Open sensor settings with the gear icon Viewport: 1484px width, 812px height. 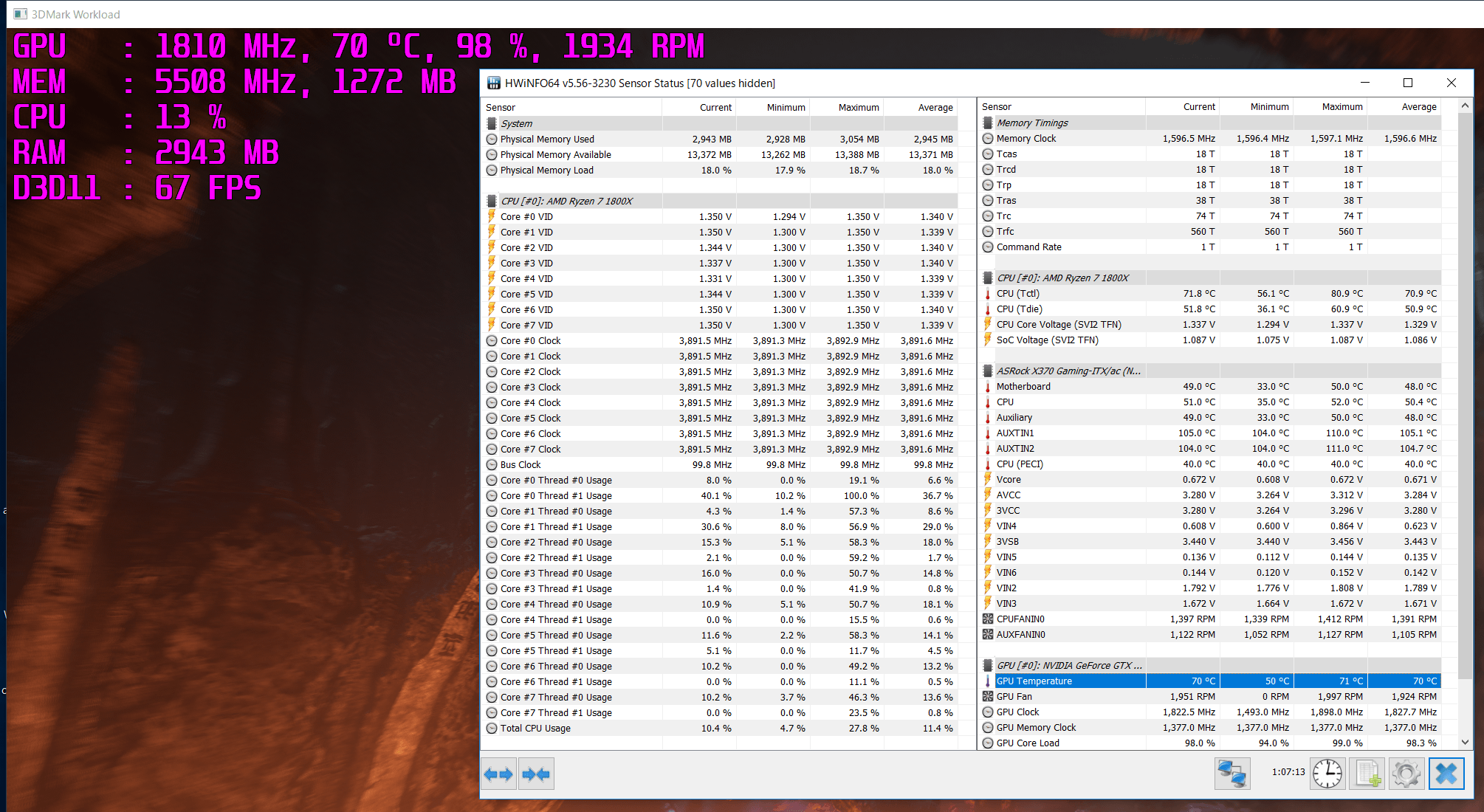click(x=1406, y=774)
